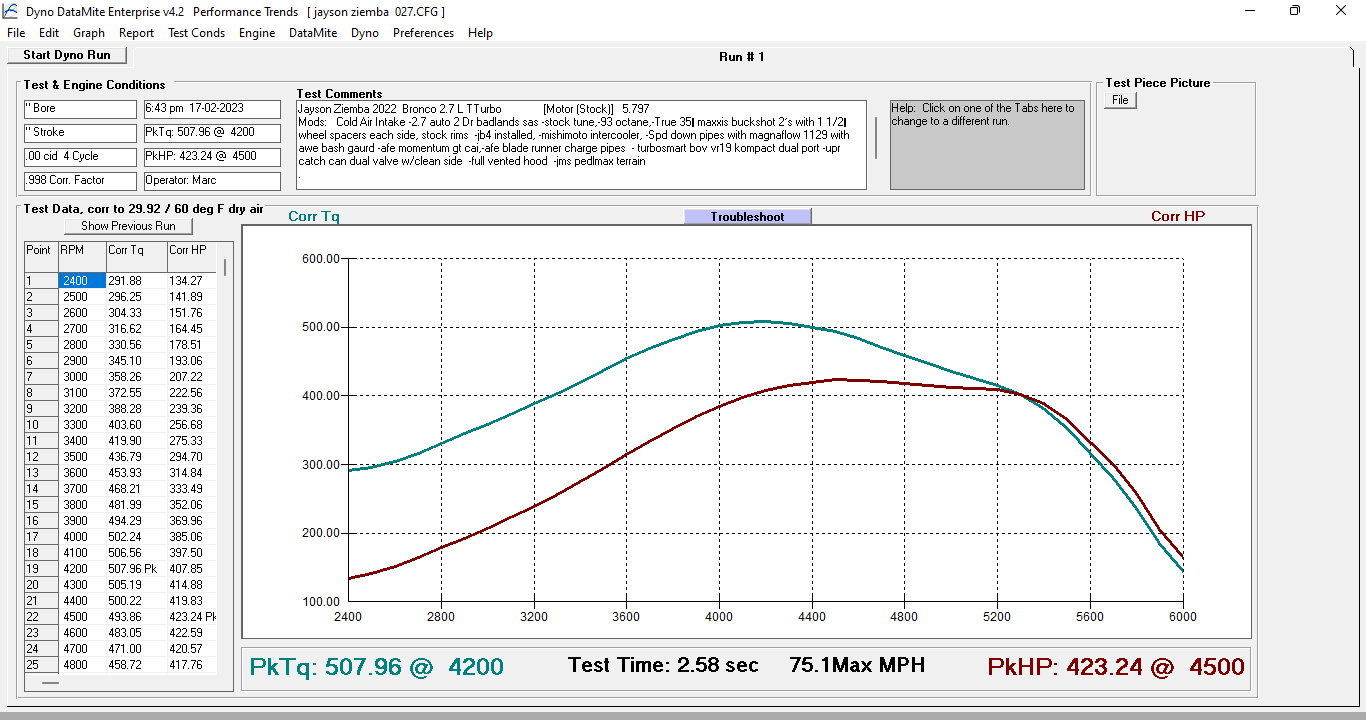
Task: Open the Preferences menu
Action: pyautogui.click(x=423, y=33)
